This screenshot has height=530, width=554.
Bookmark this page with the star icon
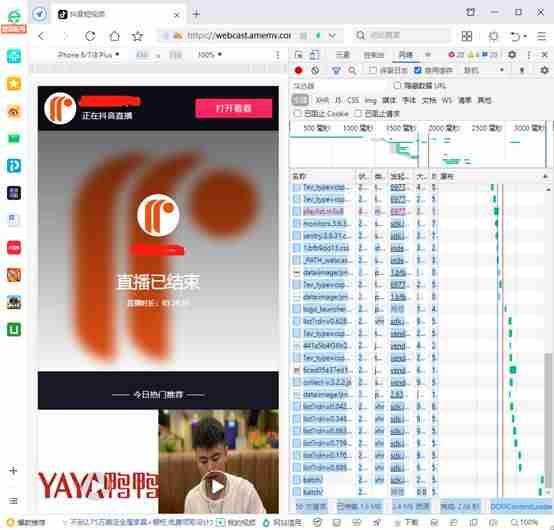pos(137,36)
